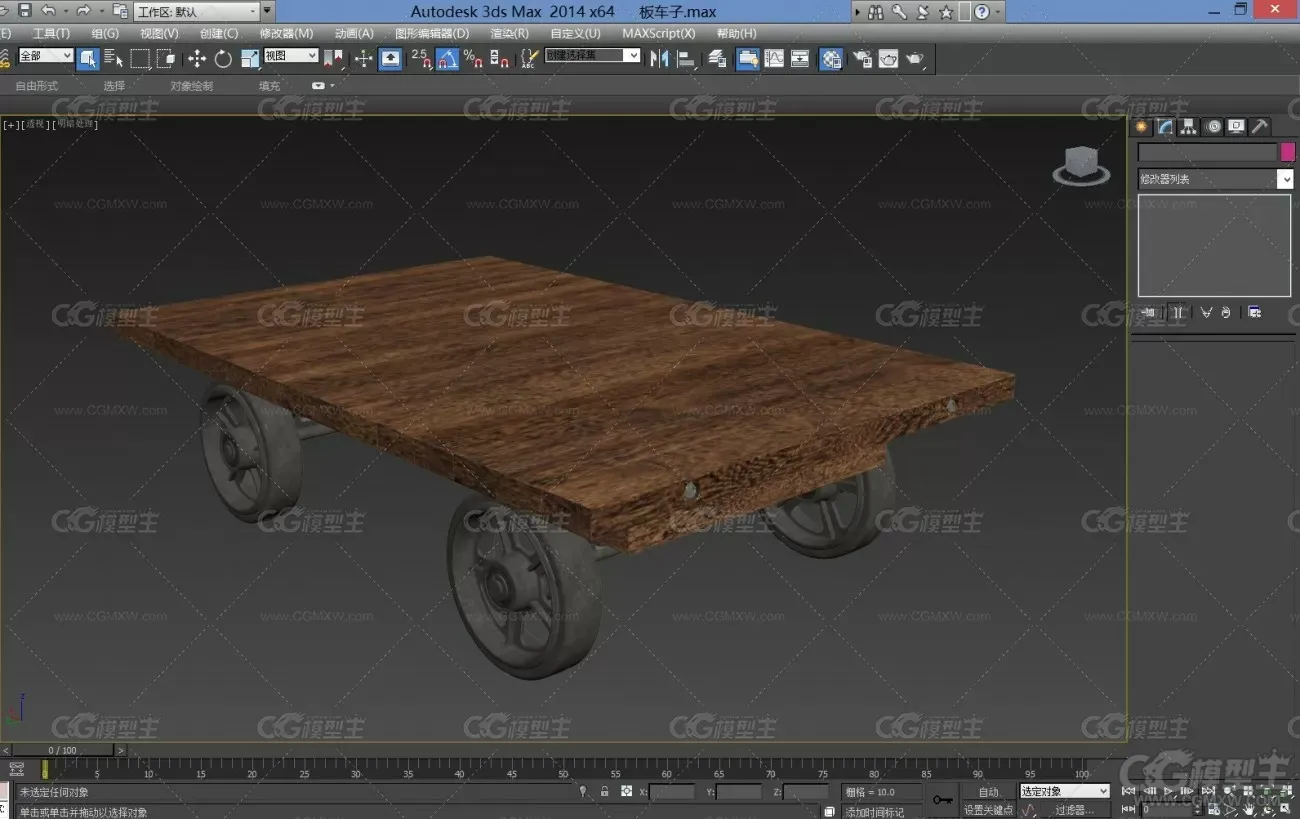Click Render Production teapot icon
This screenshot has width=1300, height=819.
tap(915, 59)
